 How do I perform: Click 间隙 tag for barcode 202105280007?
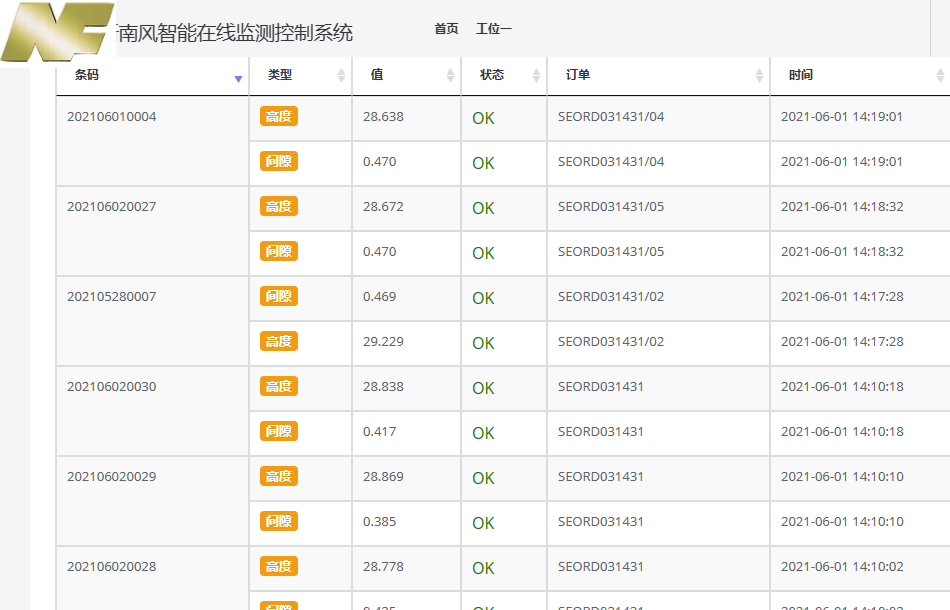(x=279, y=297)
